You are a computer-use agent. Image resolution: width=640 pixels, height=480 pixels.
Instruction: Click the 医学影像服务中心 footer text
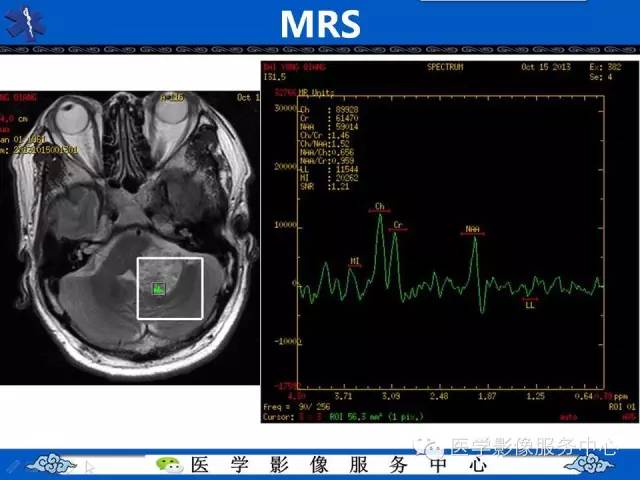(x=339, y=465)
